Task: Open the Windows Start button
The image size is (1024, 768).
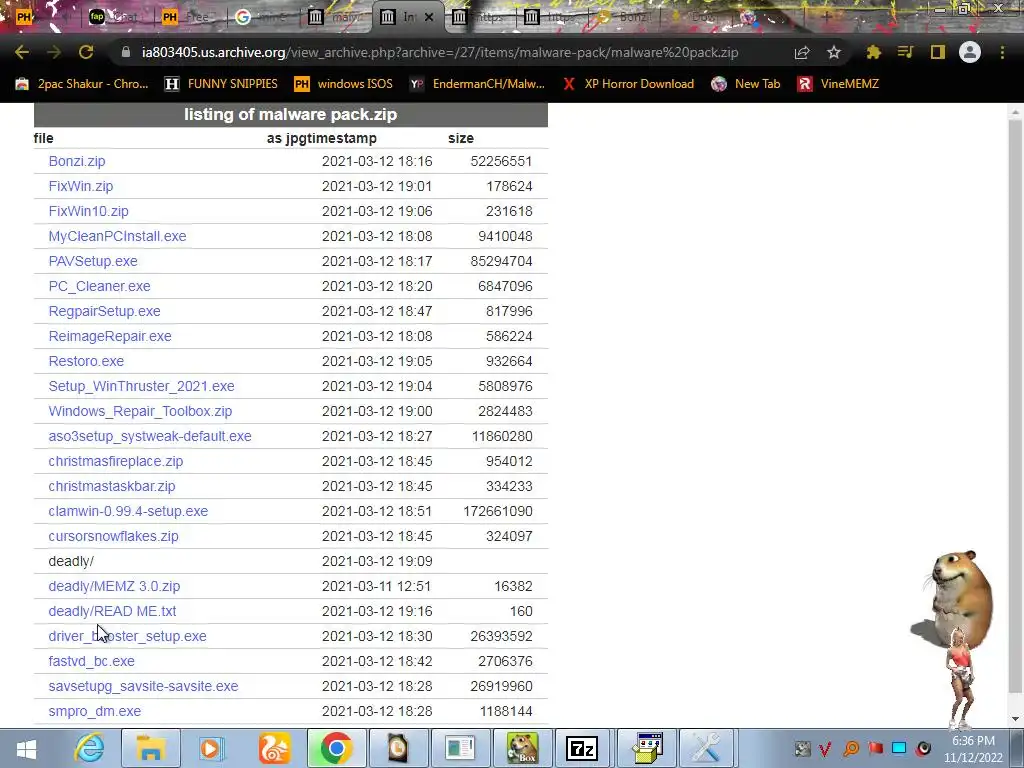Action: [x=25, y=748]
